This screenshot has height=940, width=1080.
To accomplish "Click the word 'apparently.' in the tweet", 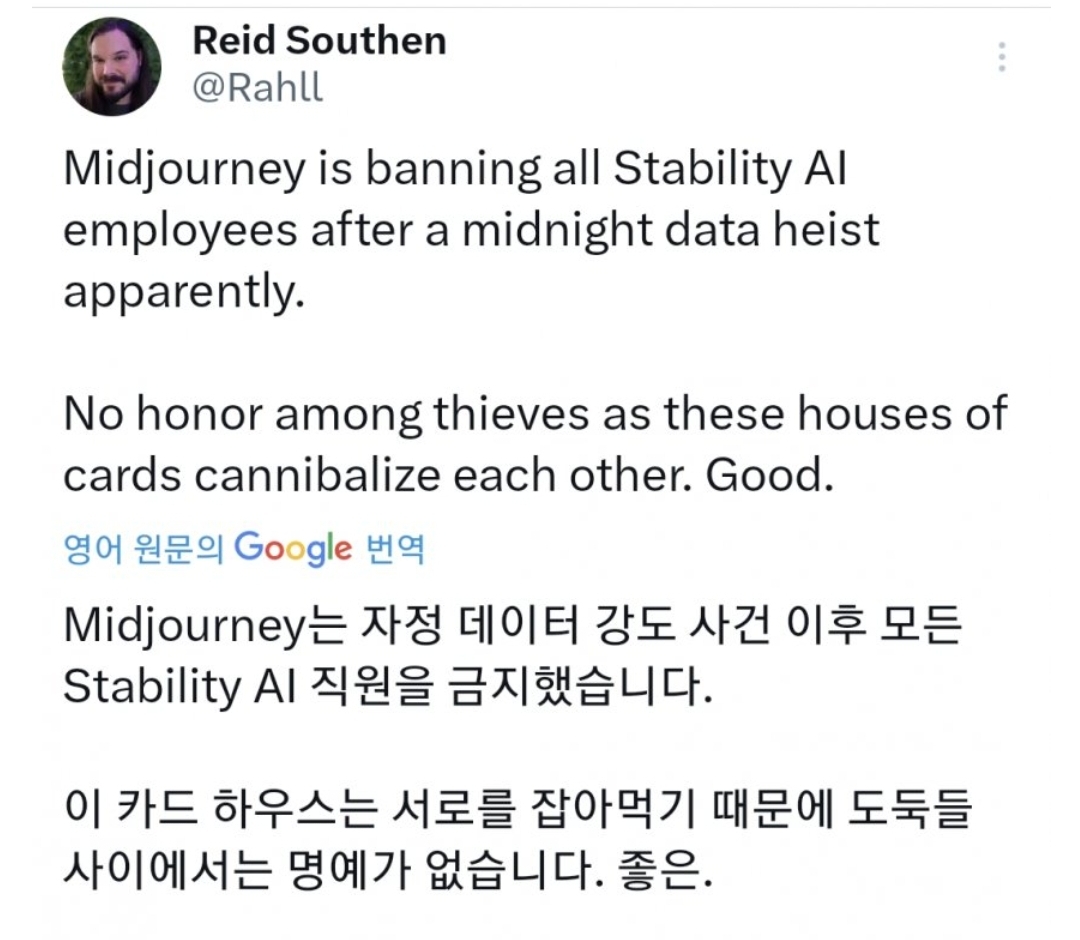I will 184,293.
